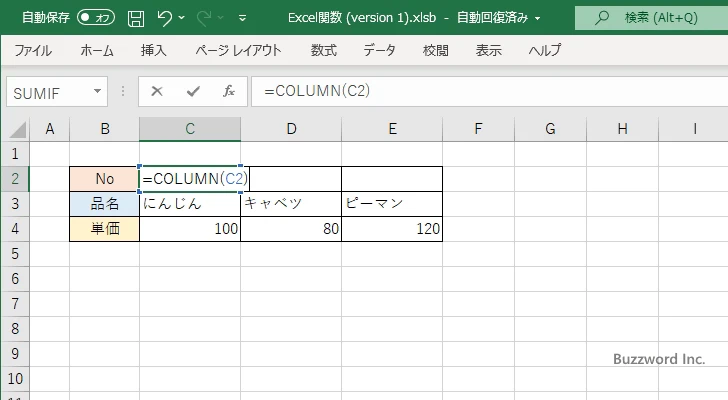Click in the formula bar text
Screen dimensions: 728x400
(x=489, y=91)
